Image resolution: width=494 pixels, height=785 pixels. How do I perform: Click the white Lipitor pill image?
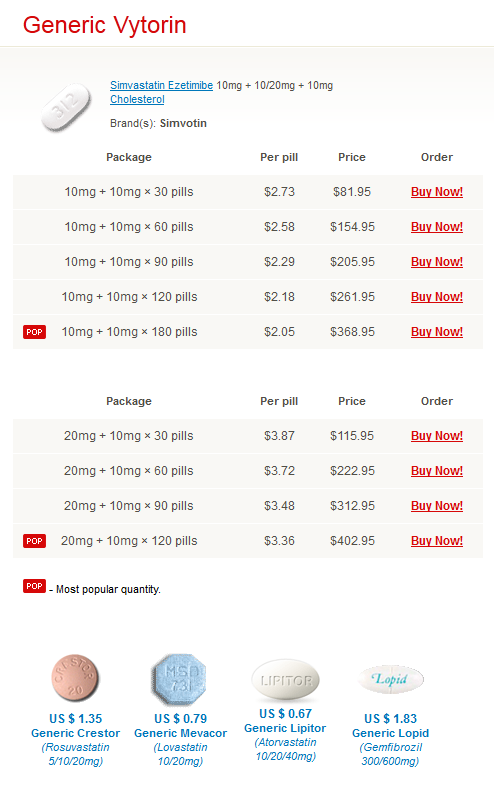click(285, 680)
